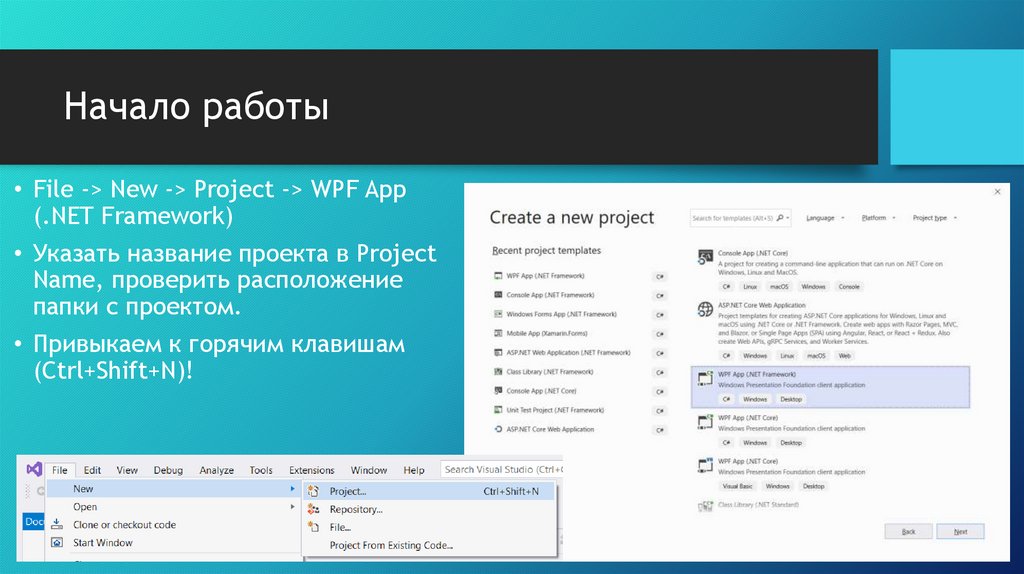1024x574 pixels.
Task: Click the Next button
Action: click(960, 532)
